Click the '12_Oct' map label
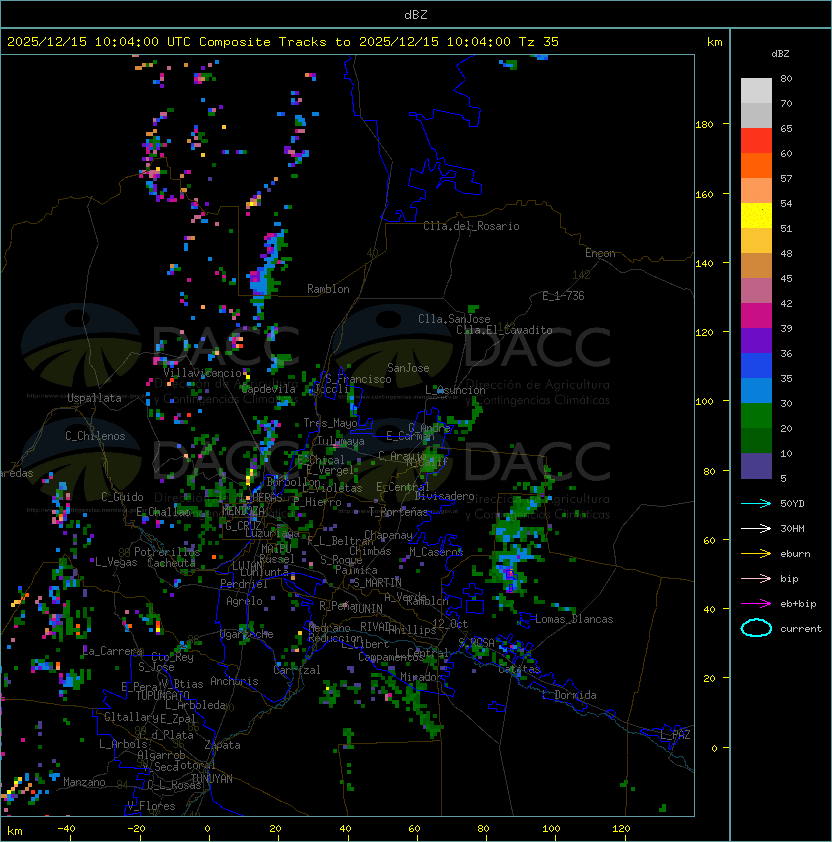The width and height of the screenshot is (832, 842). tap(450, 624)
